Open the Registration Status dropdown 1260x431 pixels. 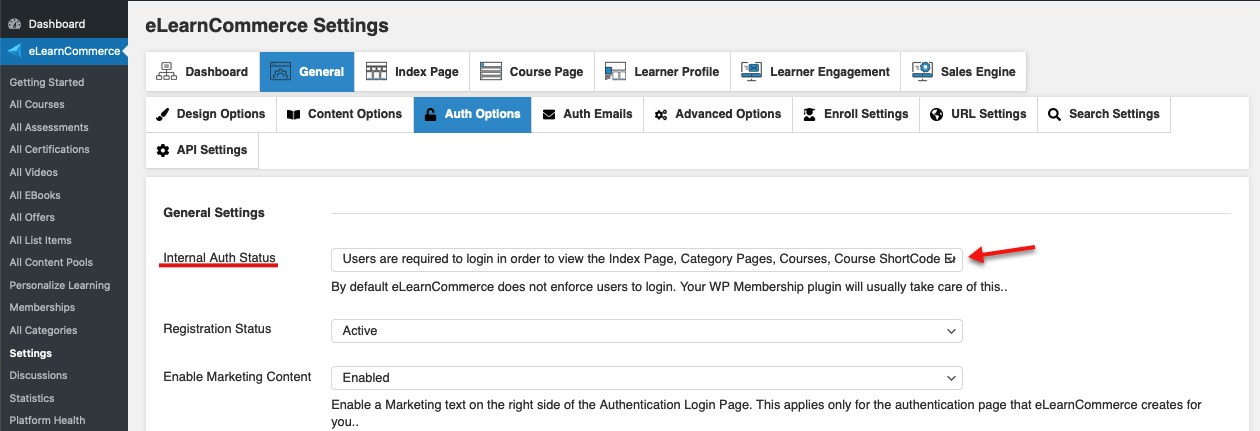(x=647, y=330)
